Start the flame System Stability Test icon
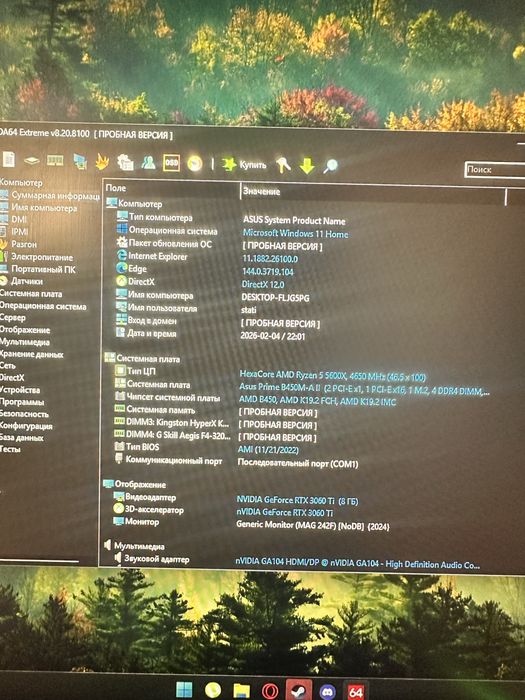 coord(102,162)
